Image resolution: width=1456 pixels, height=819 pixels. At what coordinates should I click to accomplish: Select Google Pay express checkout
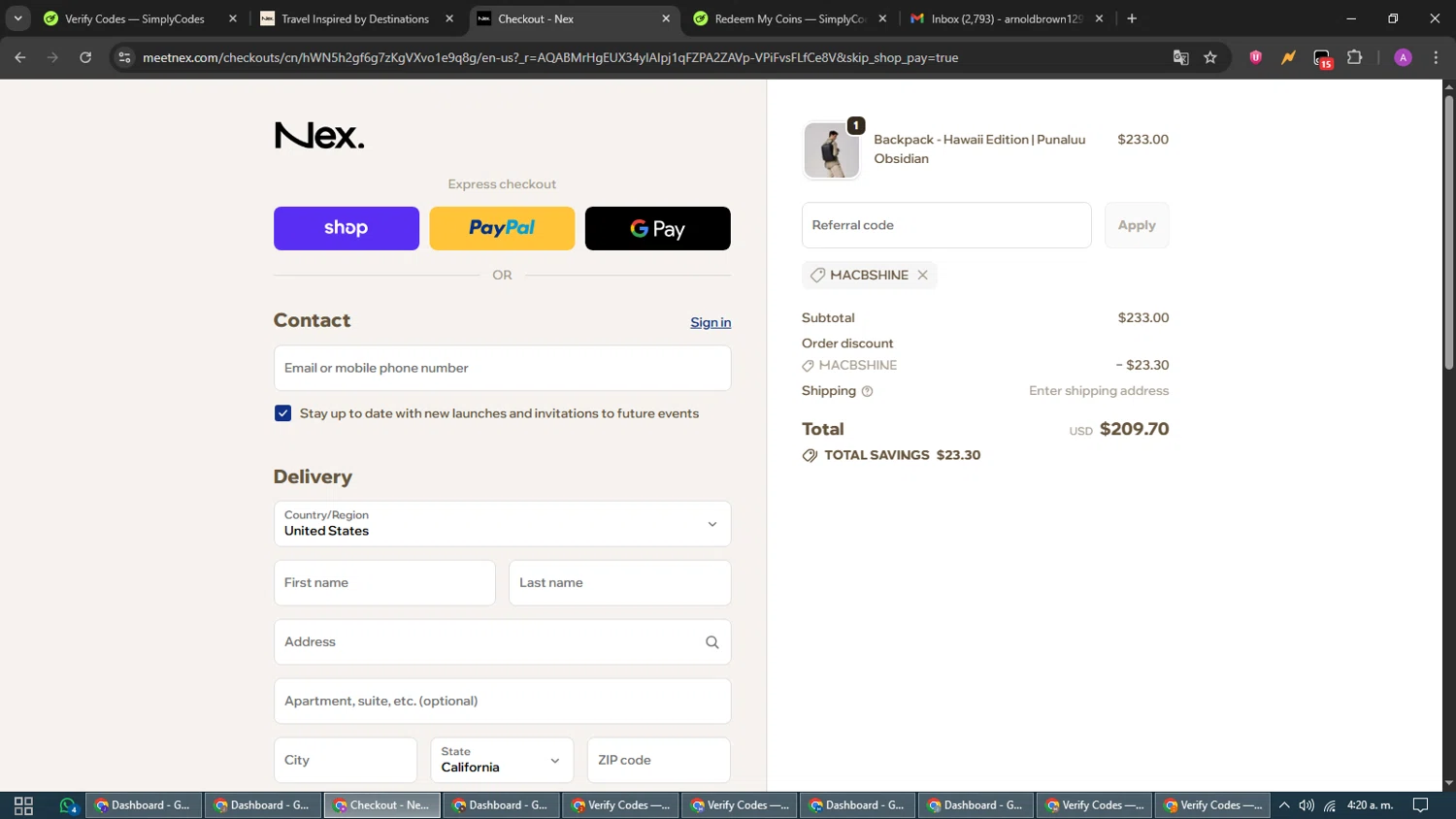[657, 228]
